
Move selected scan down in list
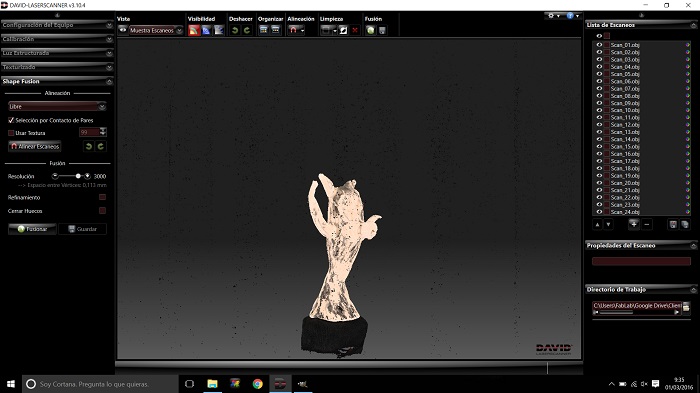608,225
